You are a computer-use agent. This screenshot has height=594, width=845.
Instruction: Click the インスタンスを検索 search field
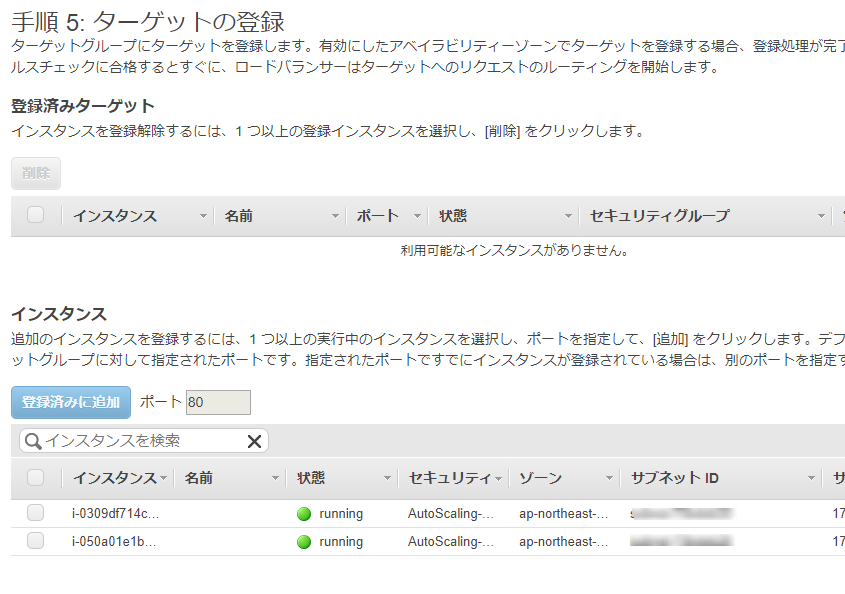coord(140,441)
